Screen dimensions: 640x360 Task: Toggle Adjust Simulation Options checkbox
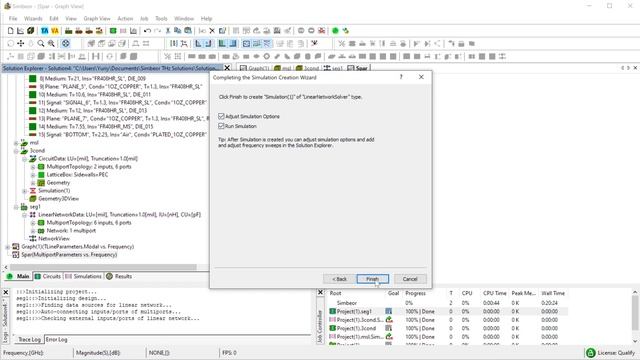pyautogui.click(x=221, y=116)
